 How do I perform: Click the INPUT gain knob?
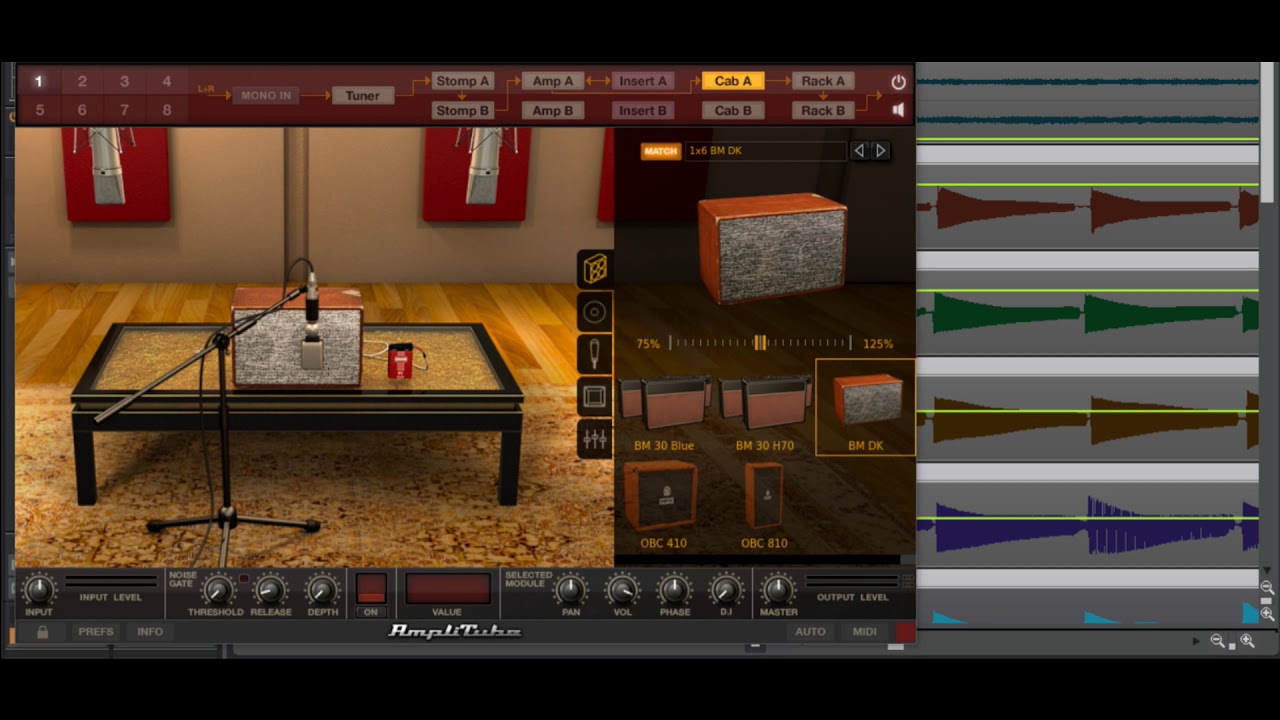(x=39, y=590)
